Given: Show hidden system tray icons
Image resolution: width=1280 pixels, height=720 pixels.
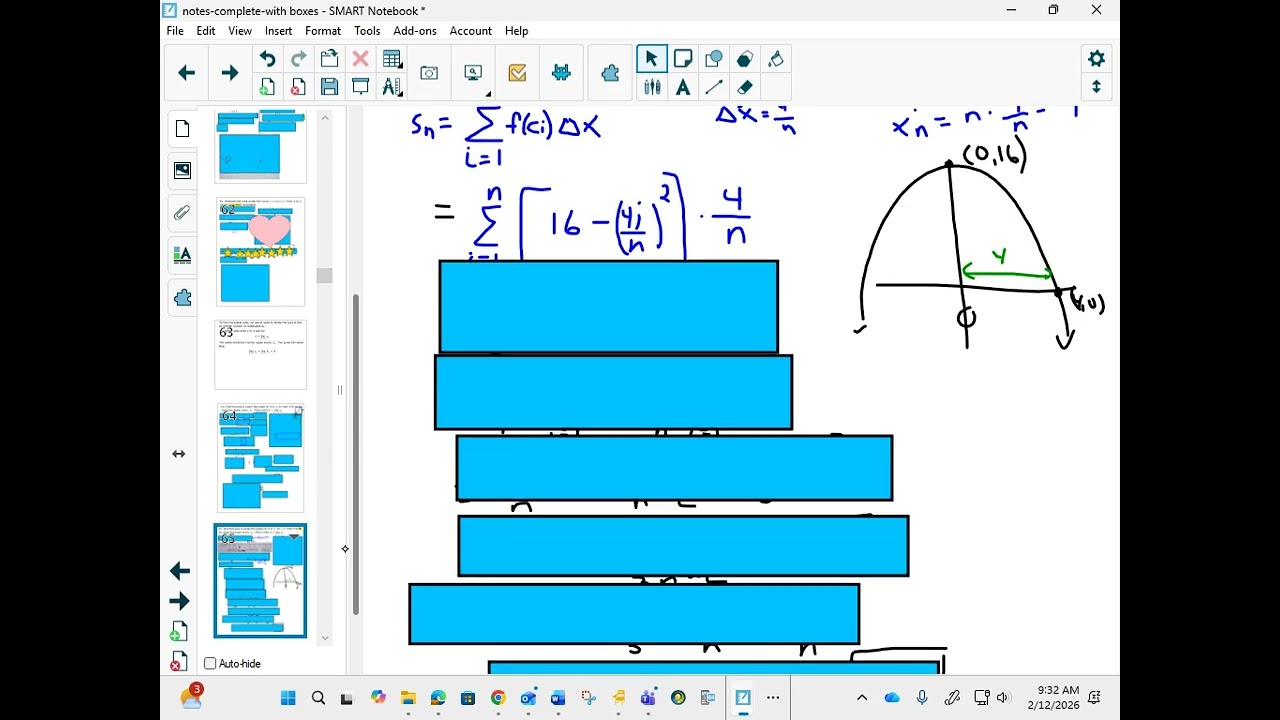Looking at the screenshot, I should [862, 698].
